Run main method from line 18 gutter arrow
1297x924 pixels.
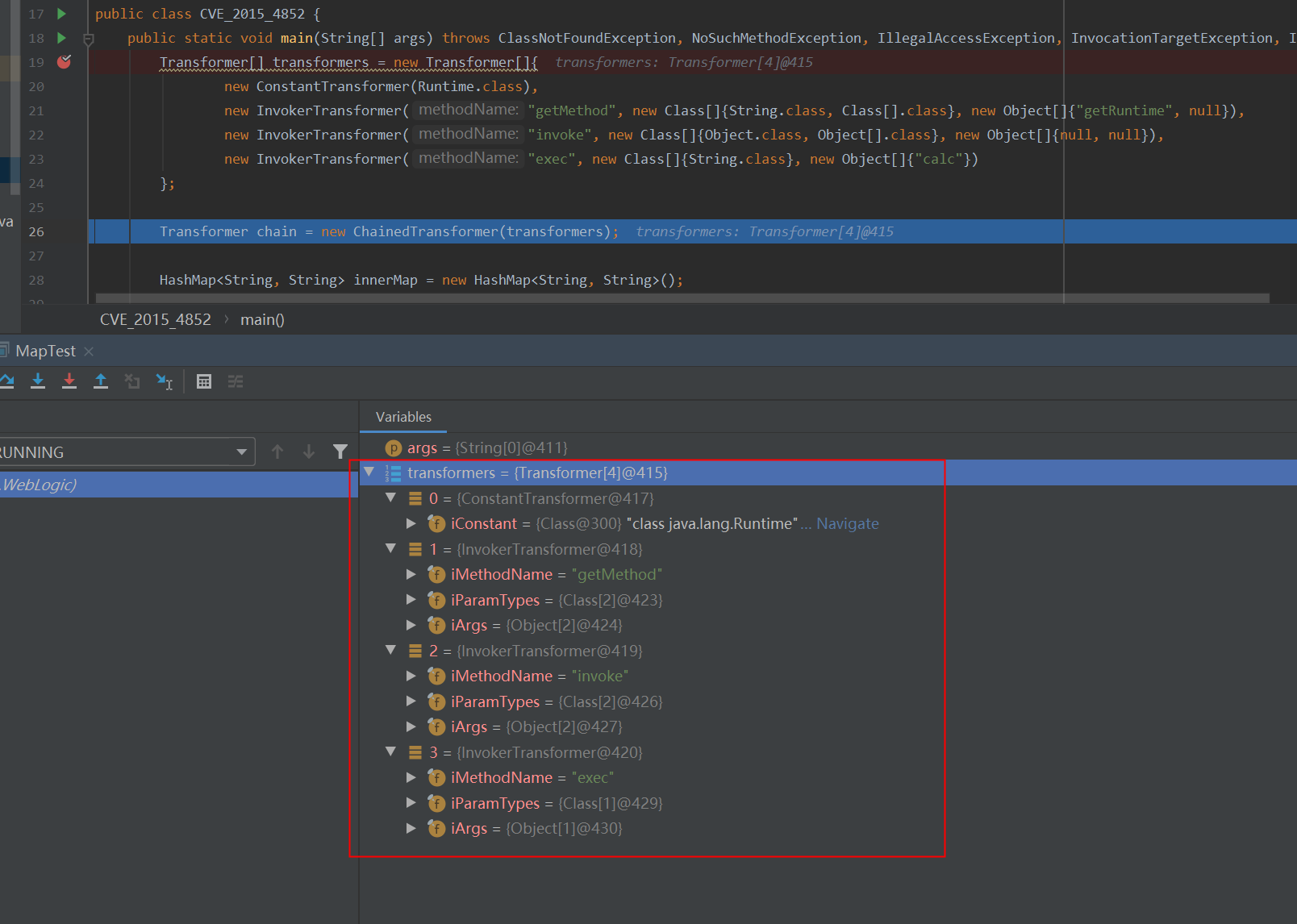pos(61,38)
